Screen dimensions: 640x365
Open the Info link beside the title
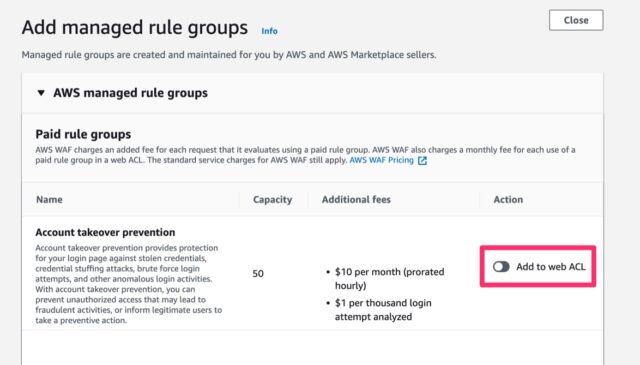[269, 31]
